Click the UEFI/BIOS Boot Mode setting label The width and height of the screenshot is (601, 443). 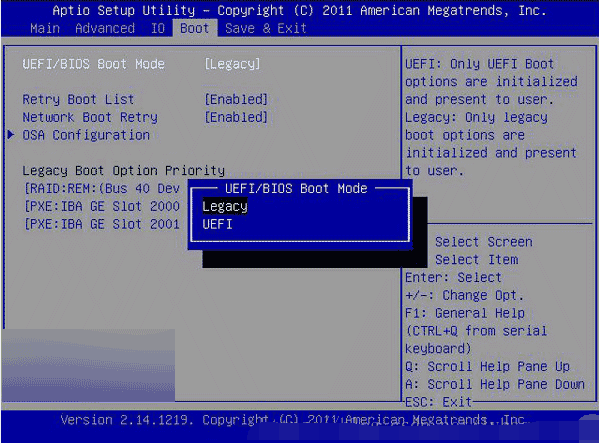[94, 64]
